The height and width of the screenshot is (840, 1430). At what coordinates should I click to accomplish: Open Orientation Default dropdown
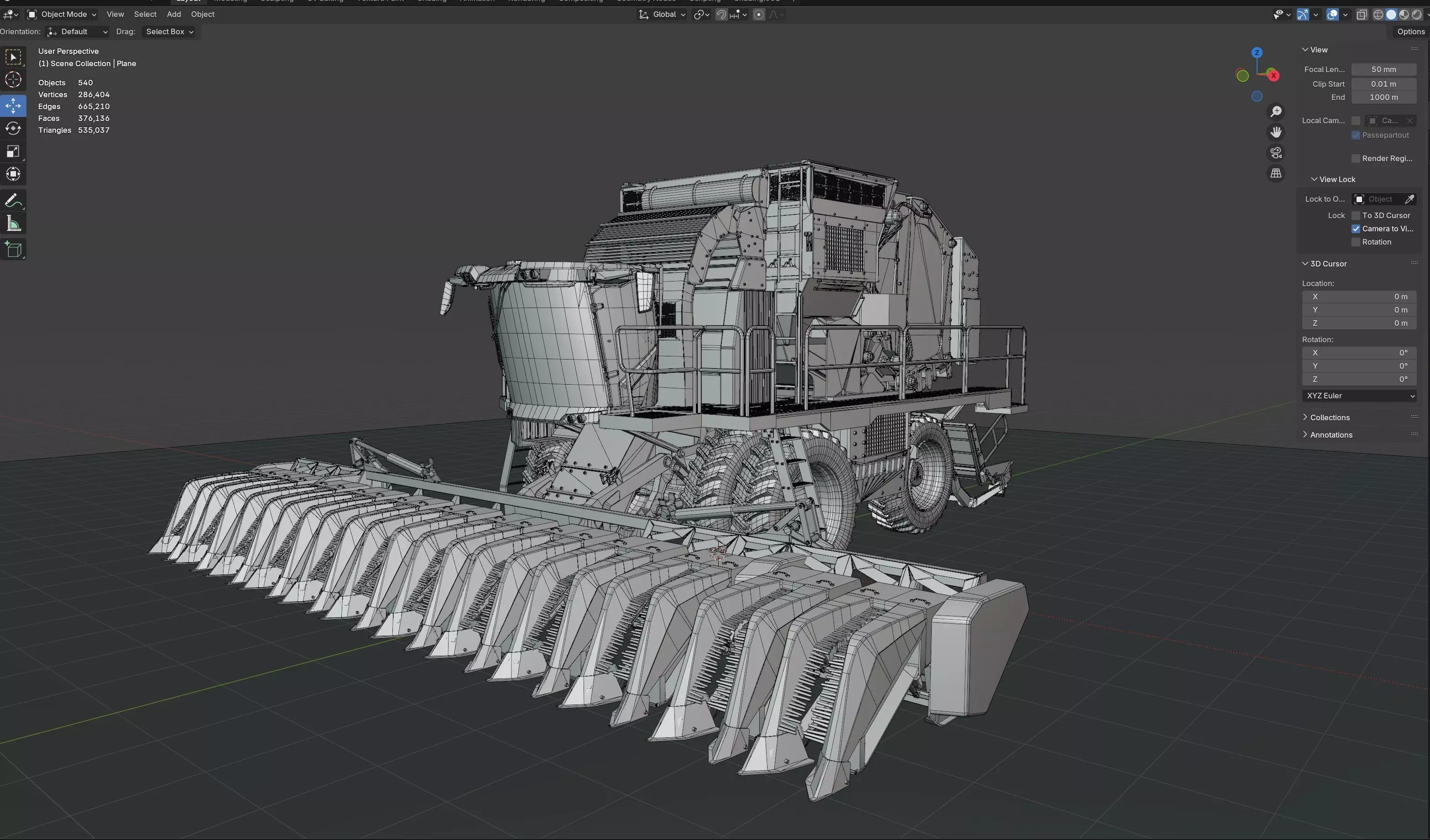(x=78, y=32)
